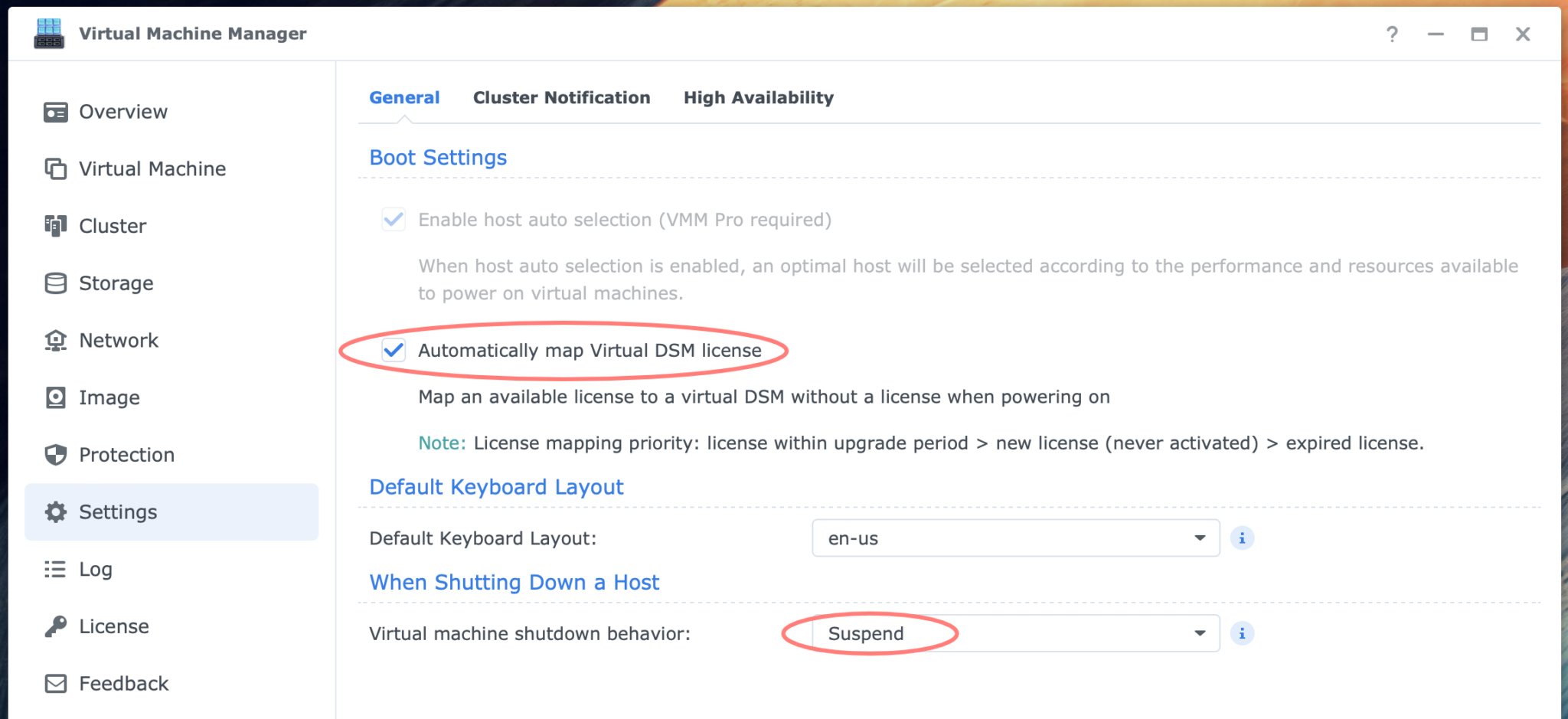1568x719 pixels.
Task: Go to the License section
Action: click(113, 626)
